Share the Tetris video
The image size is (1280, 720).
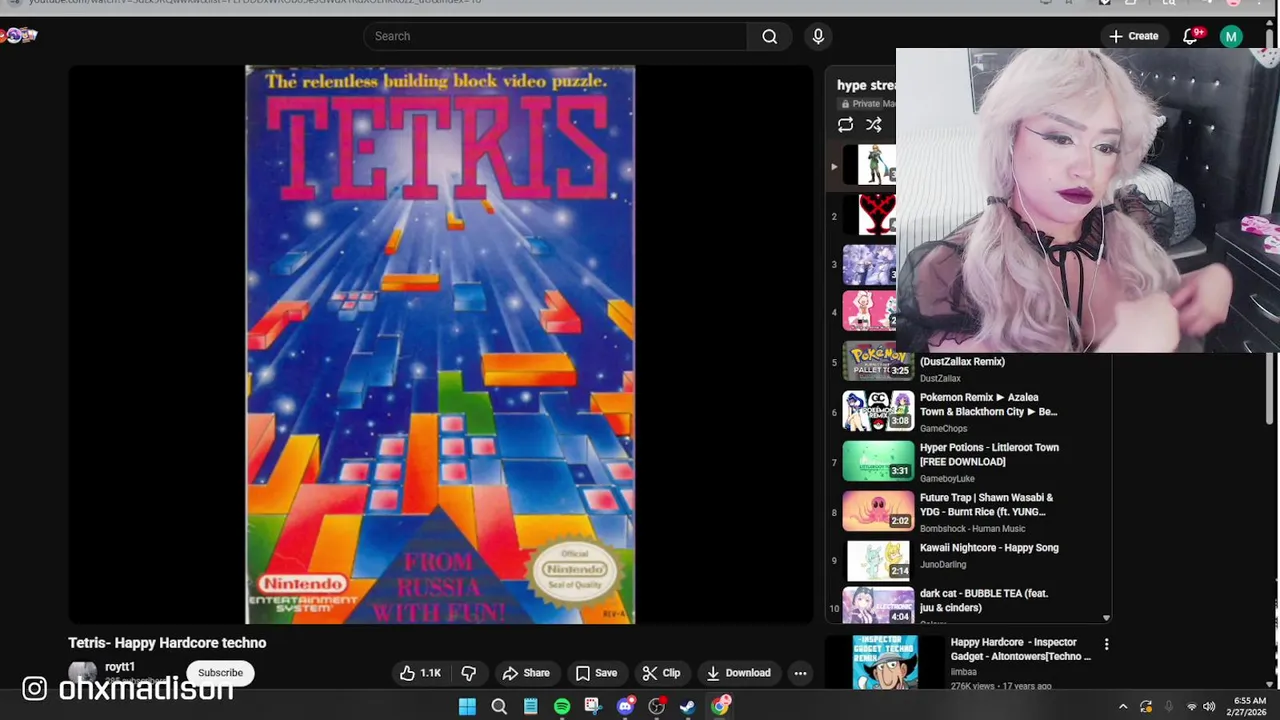(526, 673)
